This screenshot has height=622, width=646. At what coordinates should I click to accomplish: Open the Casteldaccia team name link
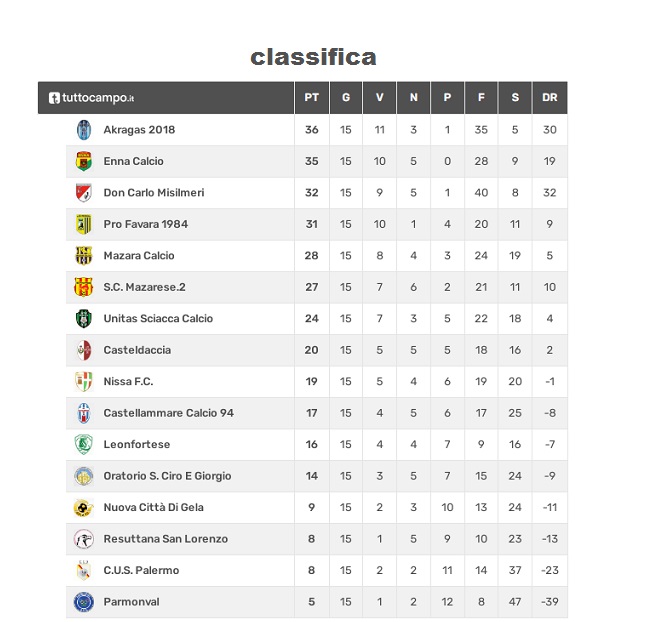(137, 350)
